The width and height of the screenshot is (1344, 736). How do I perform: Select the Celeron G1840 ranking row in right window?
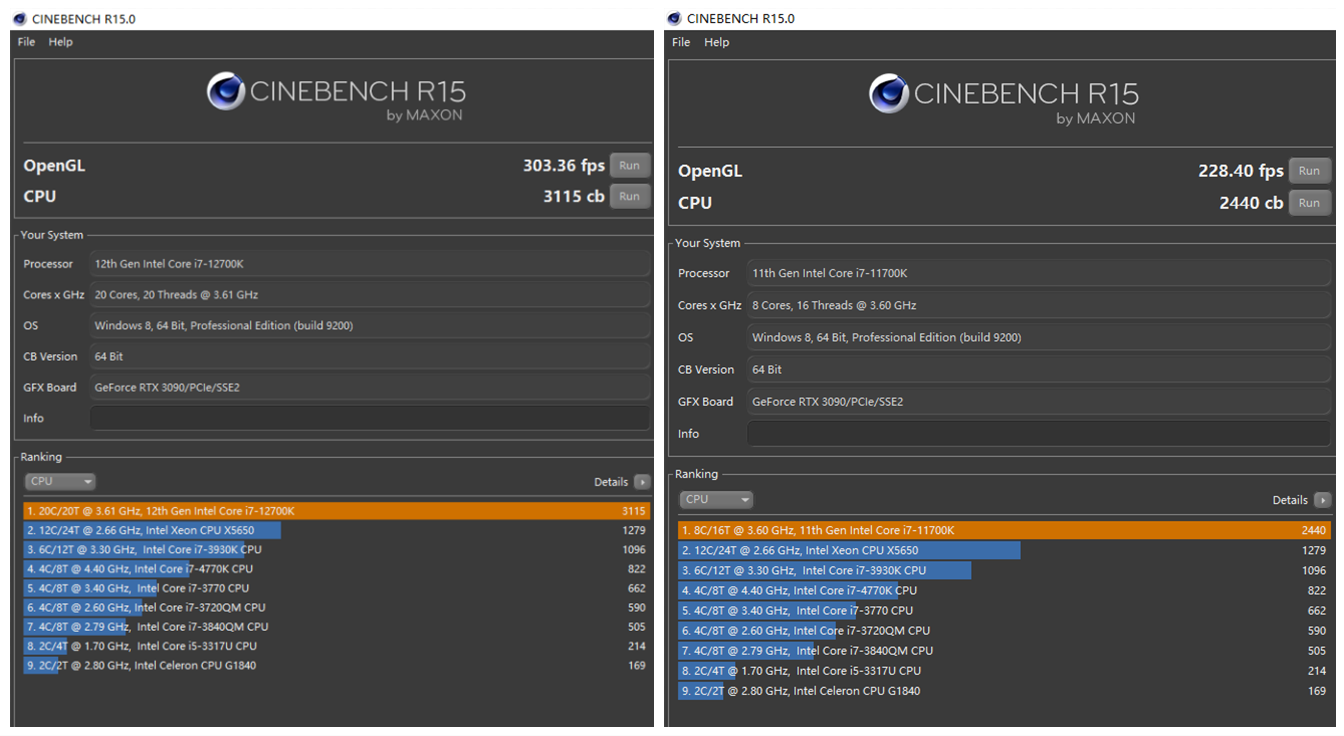coord(1003,691)
